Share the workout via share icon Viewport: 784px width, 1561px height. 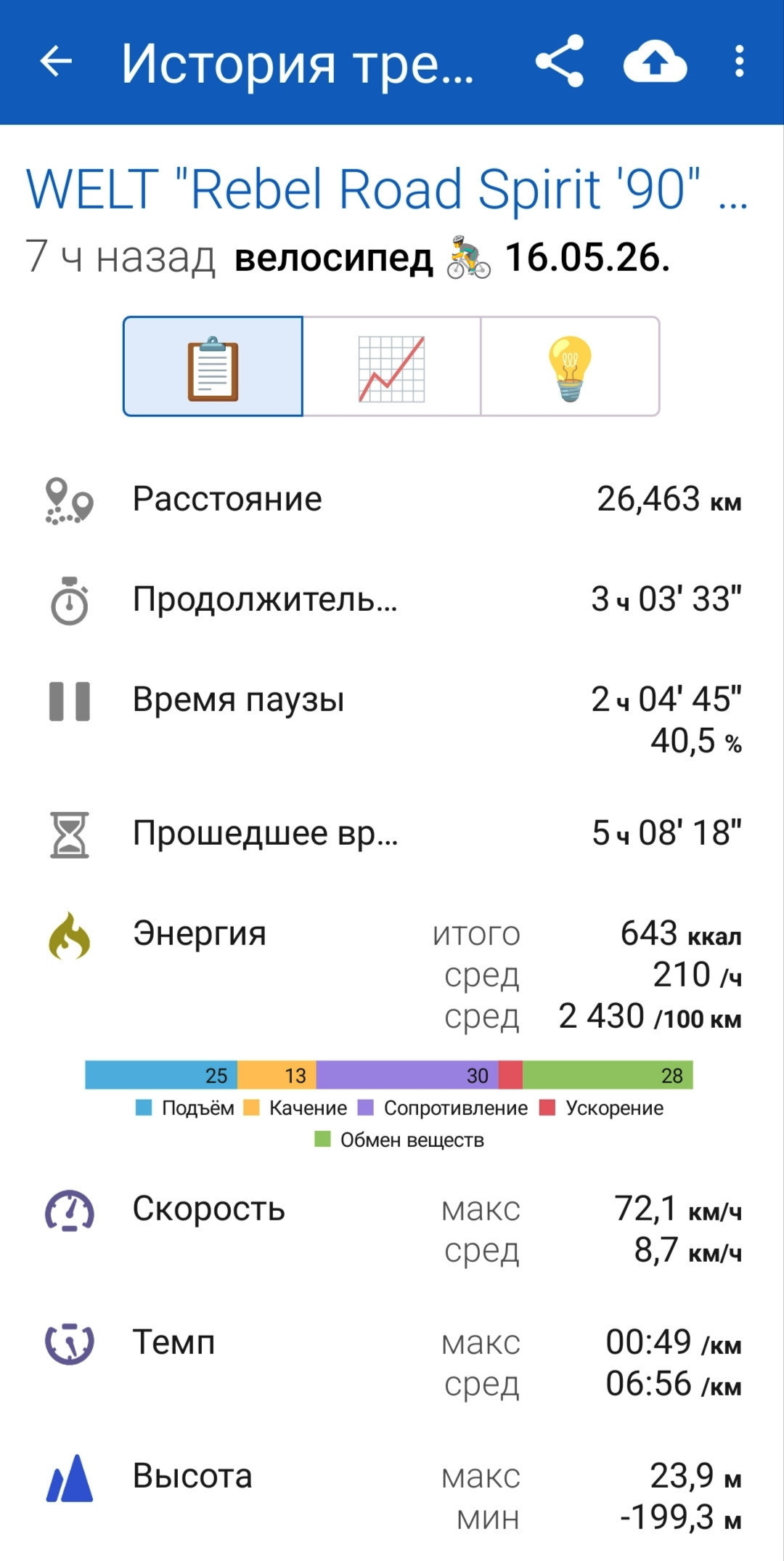pyautogui.click(x=559, y=61)
